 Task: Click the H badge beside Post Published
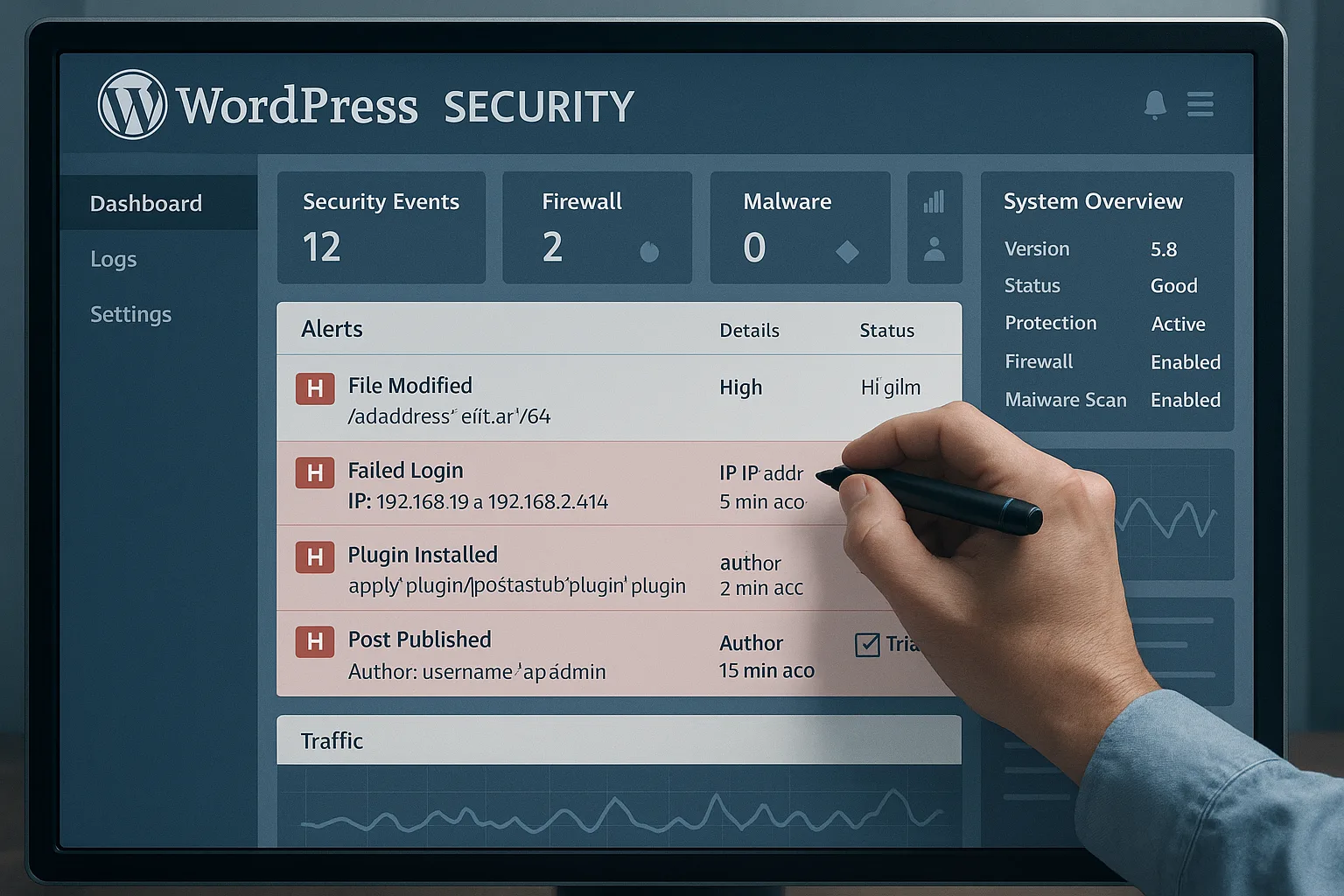pyautogui.click(x=315, y=642)
